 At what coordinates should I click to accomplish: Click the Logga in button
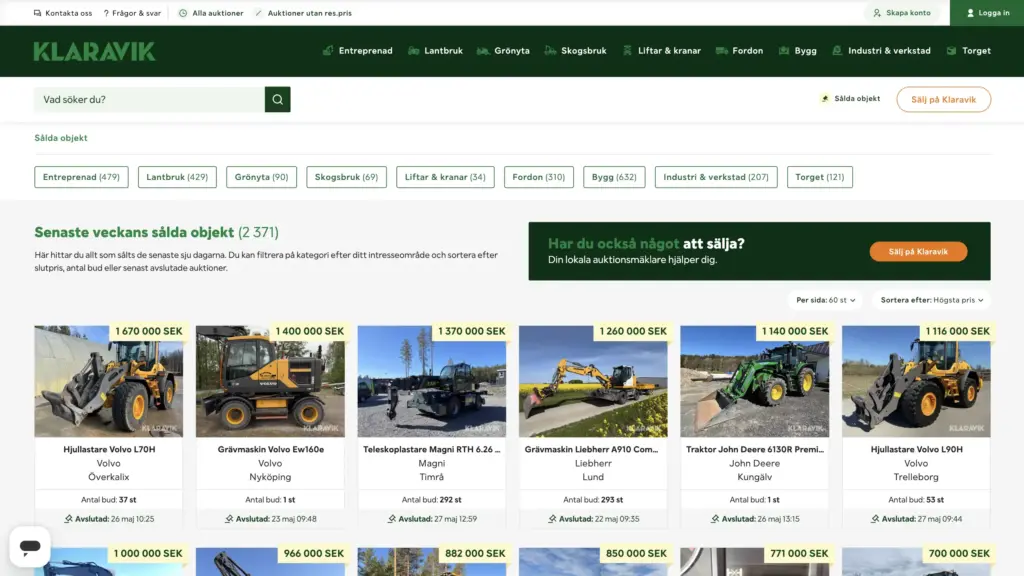pos(986,13)
